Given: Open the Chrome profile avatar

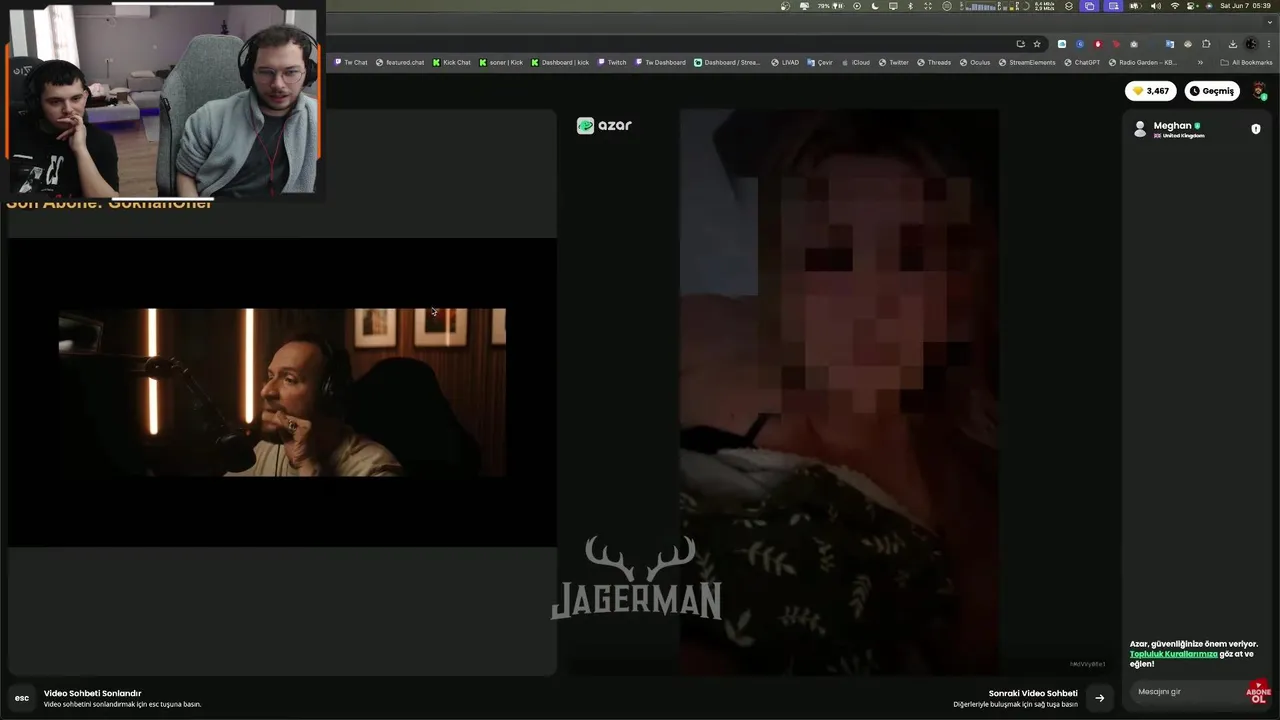Looking at the screenshot, I should 1251,44.
